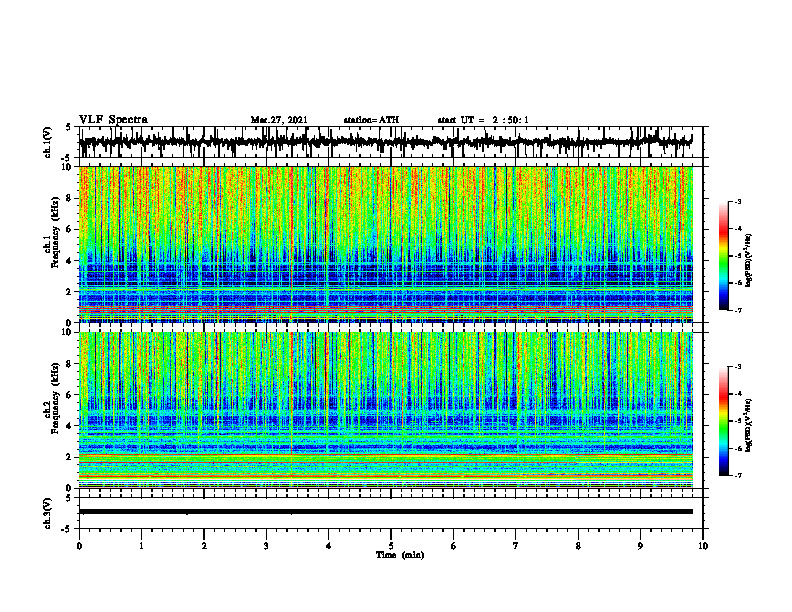The width and height of the screenshot is (792, 612).
Task: Click time axis tick label "4"
Action: [329, 546]
